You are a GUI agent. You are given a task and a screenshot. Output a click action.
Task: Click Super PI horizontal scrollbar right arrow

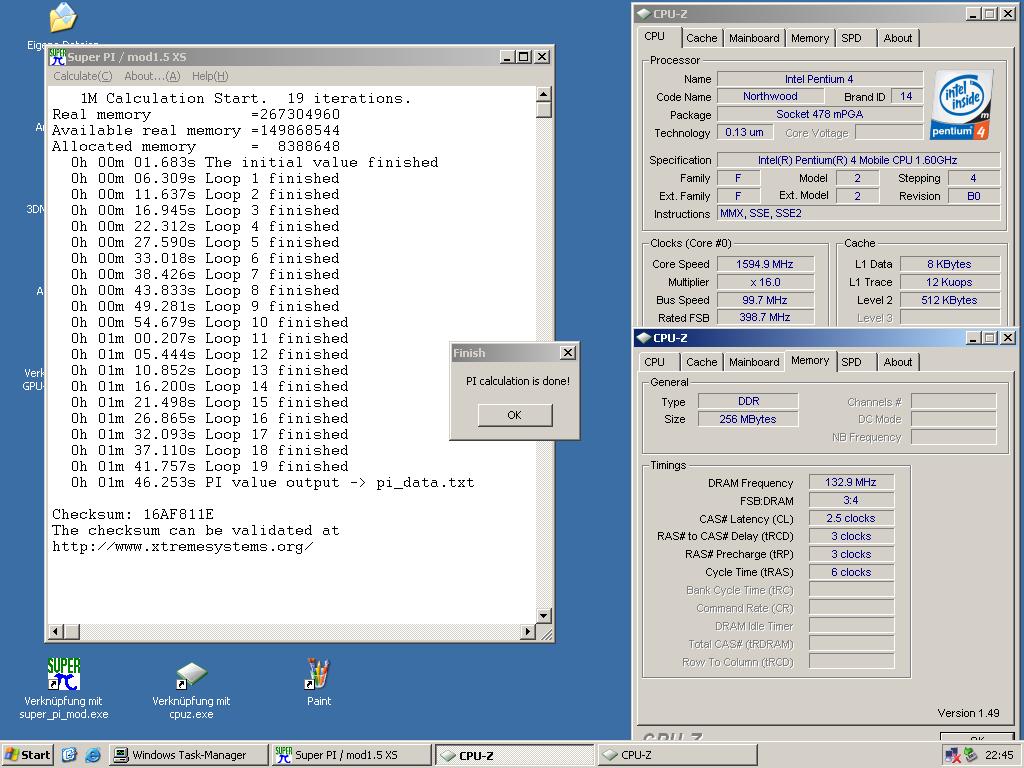point(528,631)
